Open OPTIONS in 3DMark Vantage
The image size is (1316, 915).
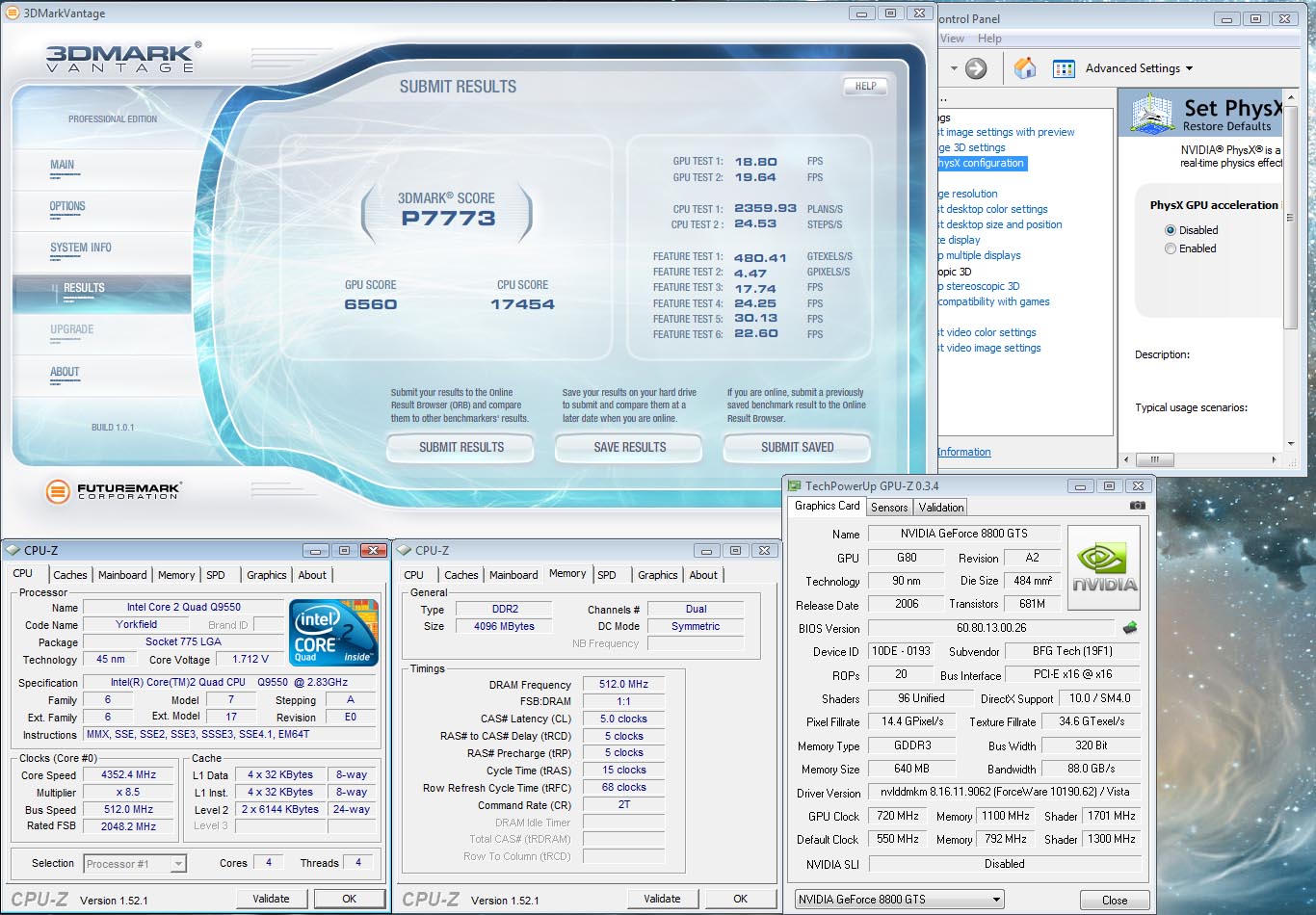tap(67, 206)
